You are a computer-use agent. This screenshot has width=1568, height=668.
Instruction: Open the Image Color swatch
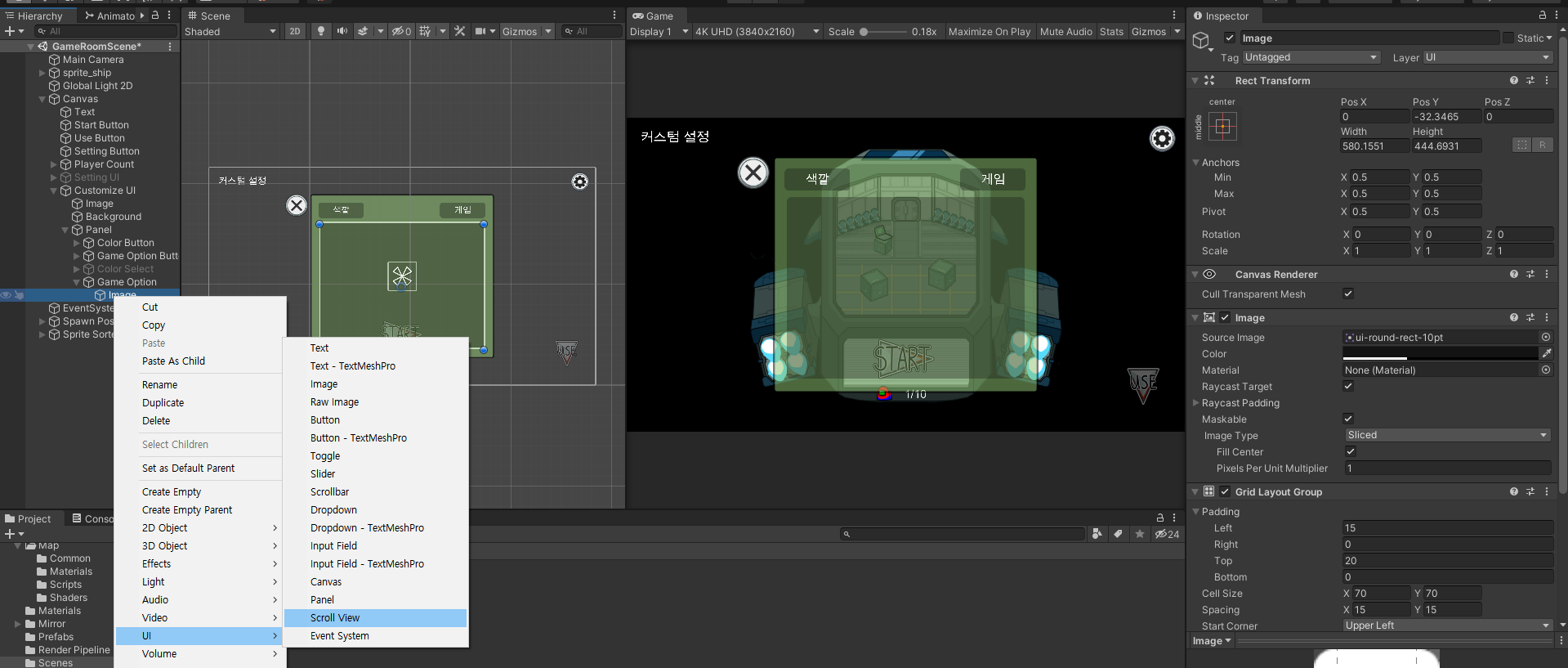pos(1441,353)
